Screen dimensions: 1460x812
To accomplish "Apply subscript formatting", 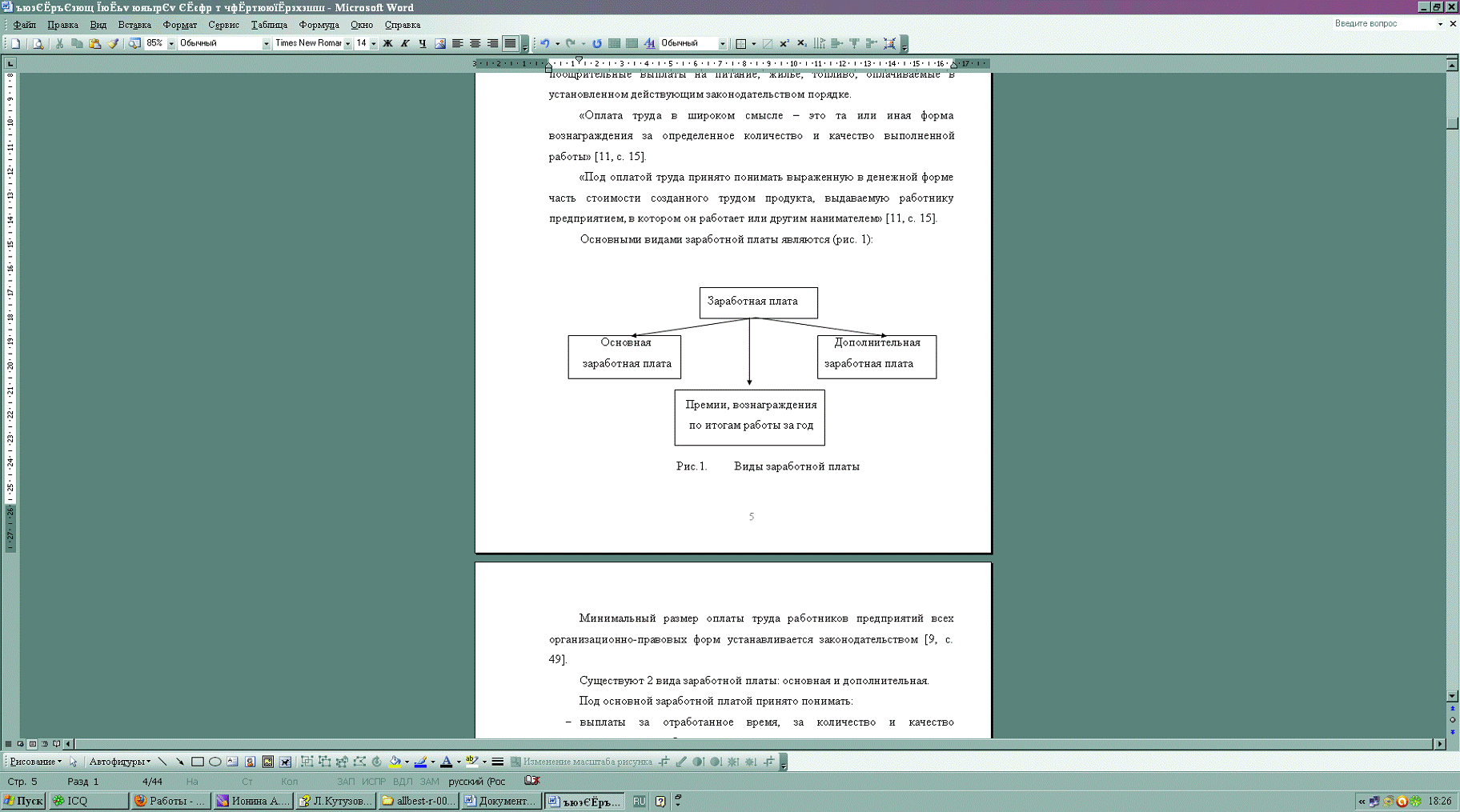I will coord(802,43).
